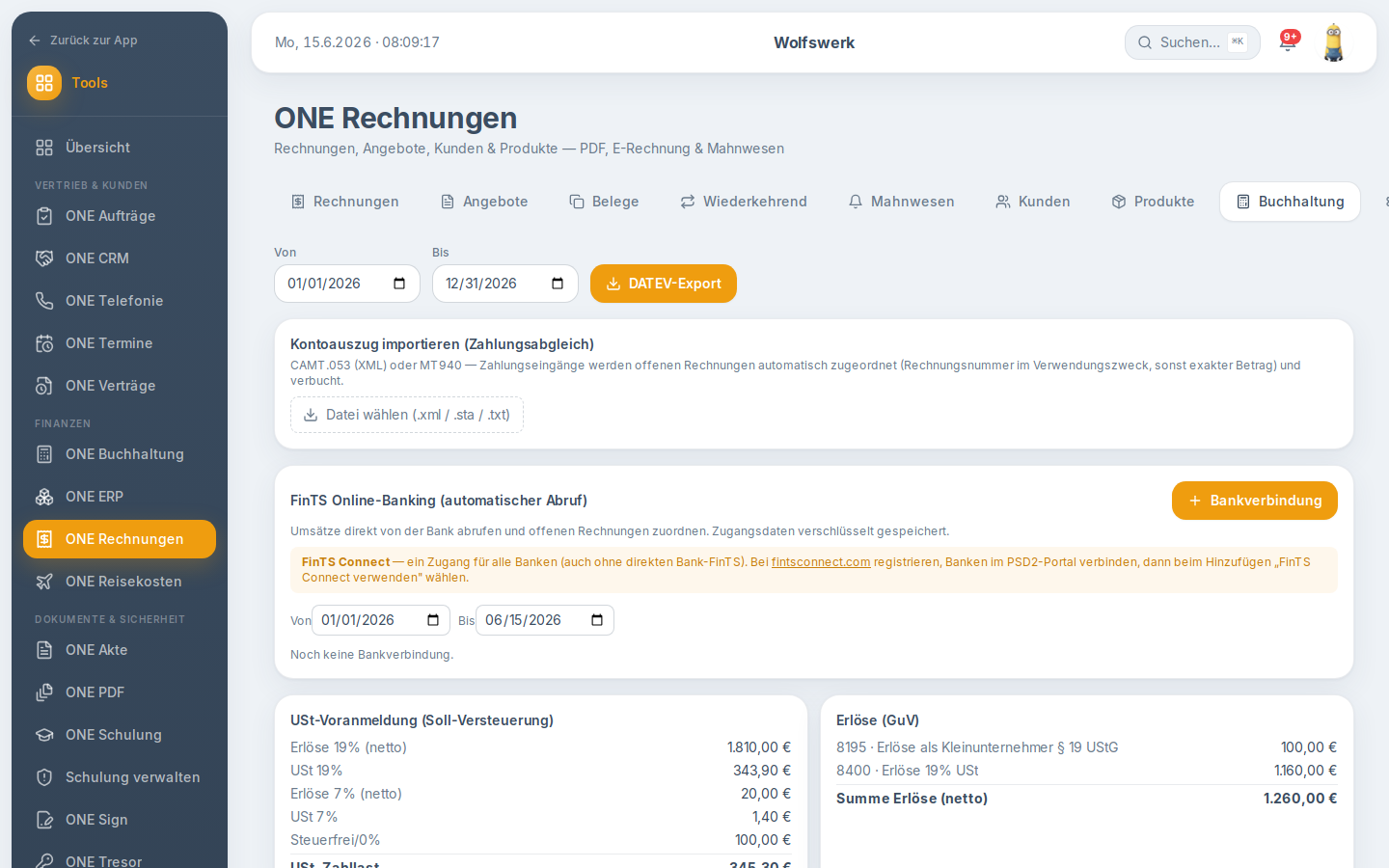Open calendar picker of FinTS Von date
The height and width of the screenshot is (868, 1389).
[433, 620]
